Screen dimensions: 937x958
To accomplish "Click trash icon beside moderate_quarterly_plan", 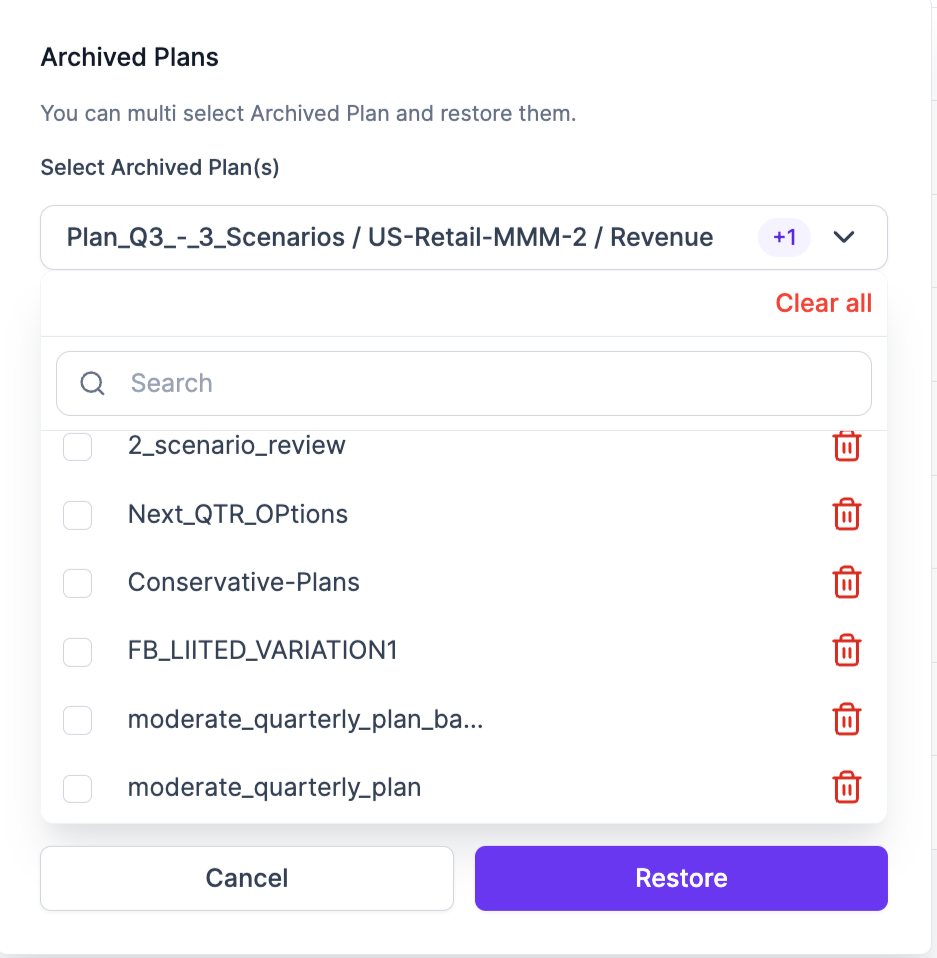I will click(x=846, y=787).
